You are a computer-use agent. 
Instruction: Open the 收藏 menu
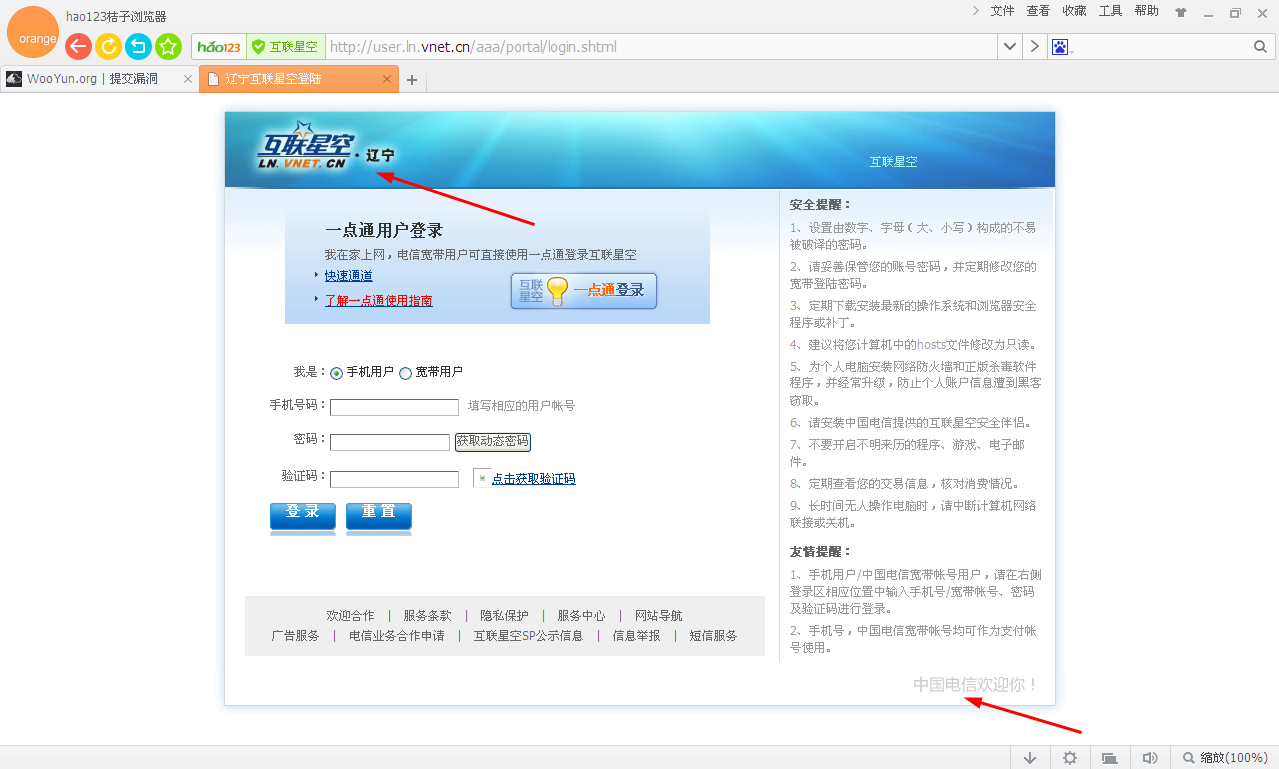1074,11
